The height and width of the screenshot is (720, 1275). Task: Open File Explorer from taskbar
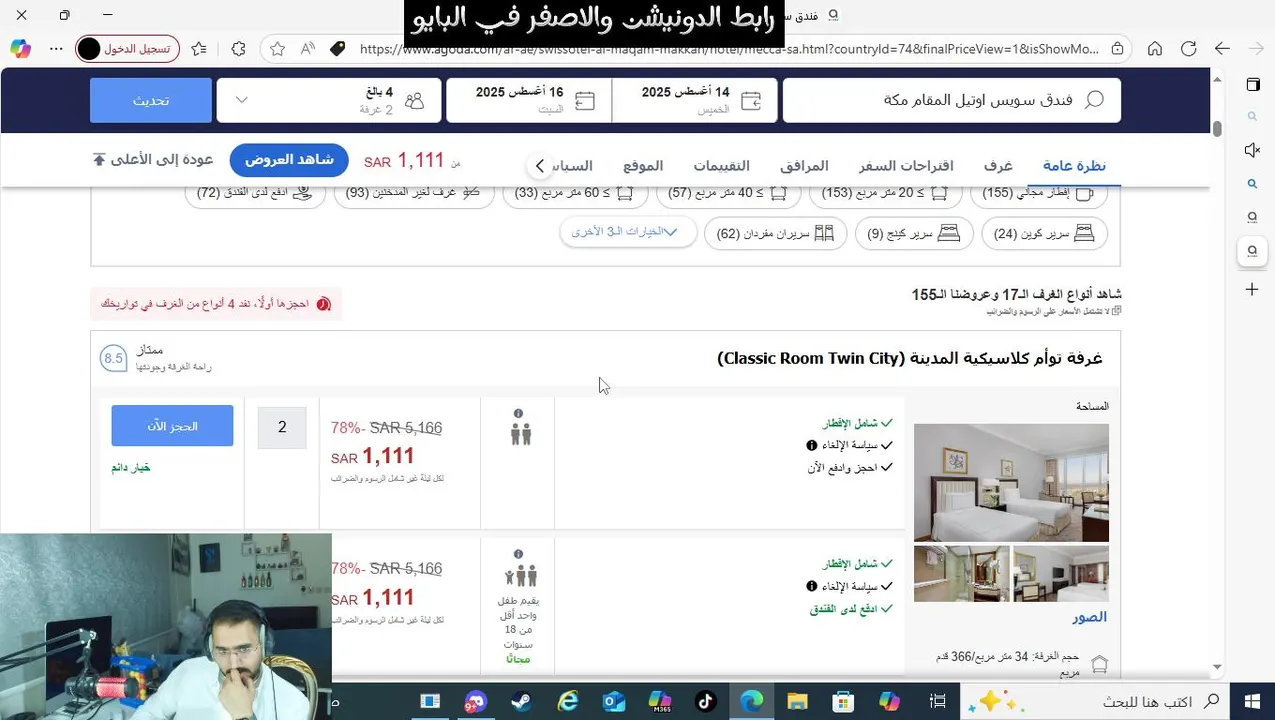pyautogui.click(x=797, y=701)
